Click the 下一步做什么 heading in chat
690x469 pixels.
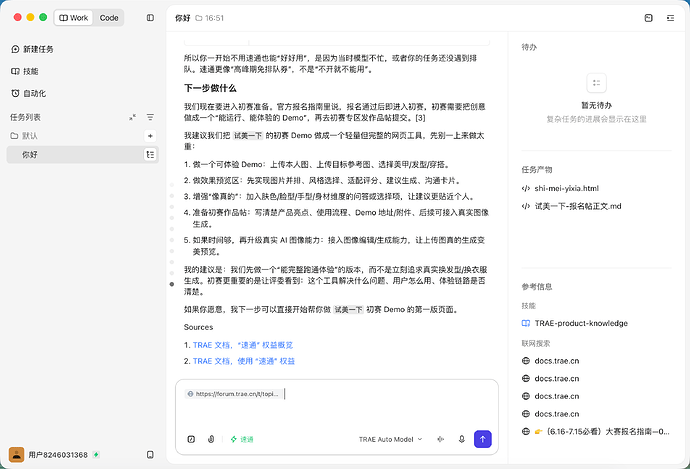(x=210, y=88)
